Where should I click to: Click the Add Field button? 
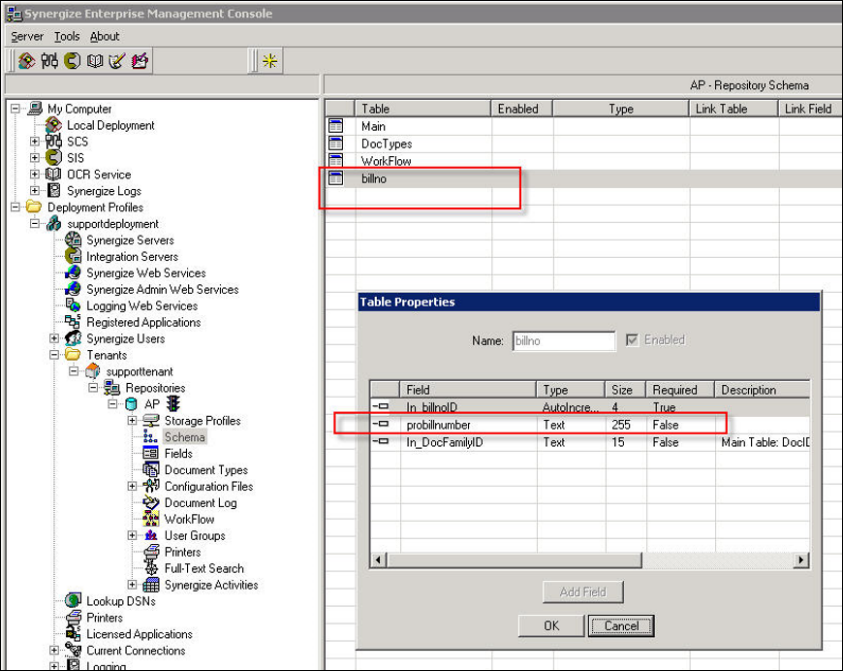point(583,592)
